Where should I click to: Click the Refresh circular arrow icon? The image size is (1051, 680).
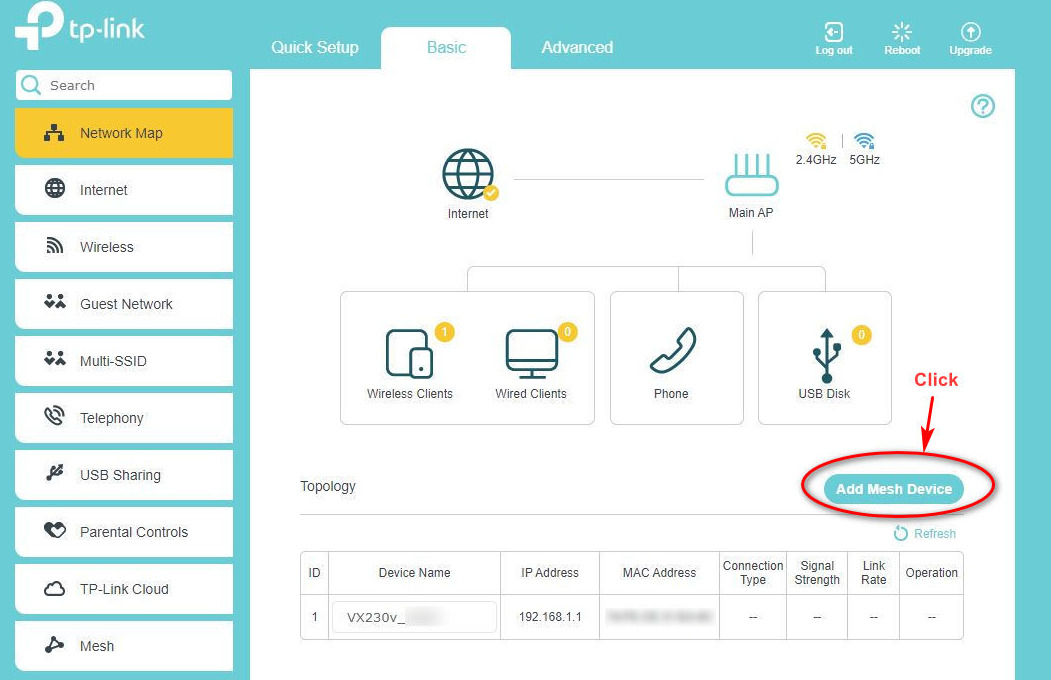coord(900,533)
